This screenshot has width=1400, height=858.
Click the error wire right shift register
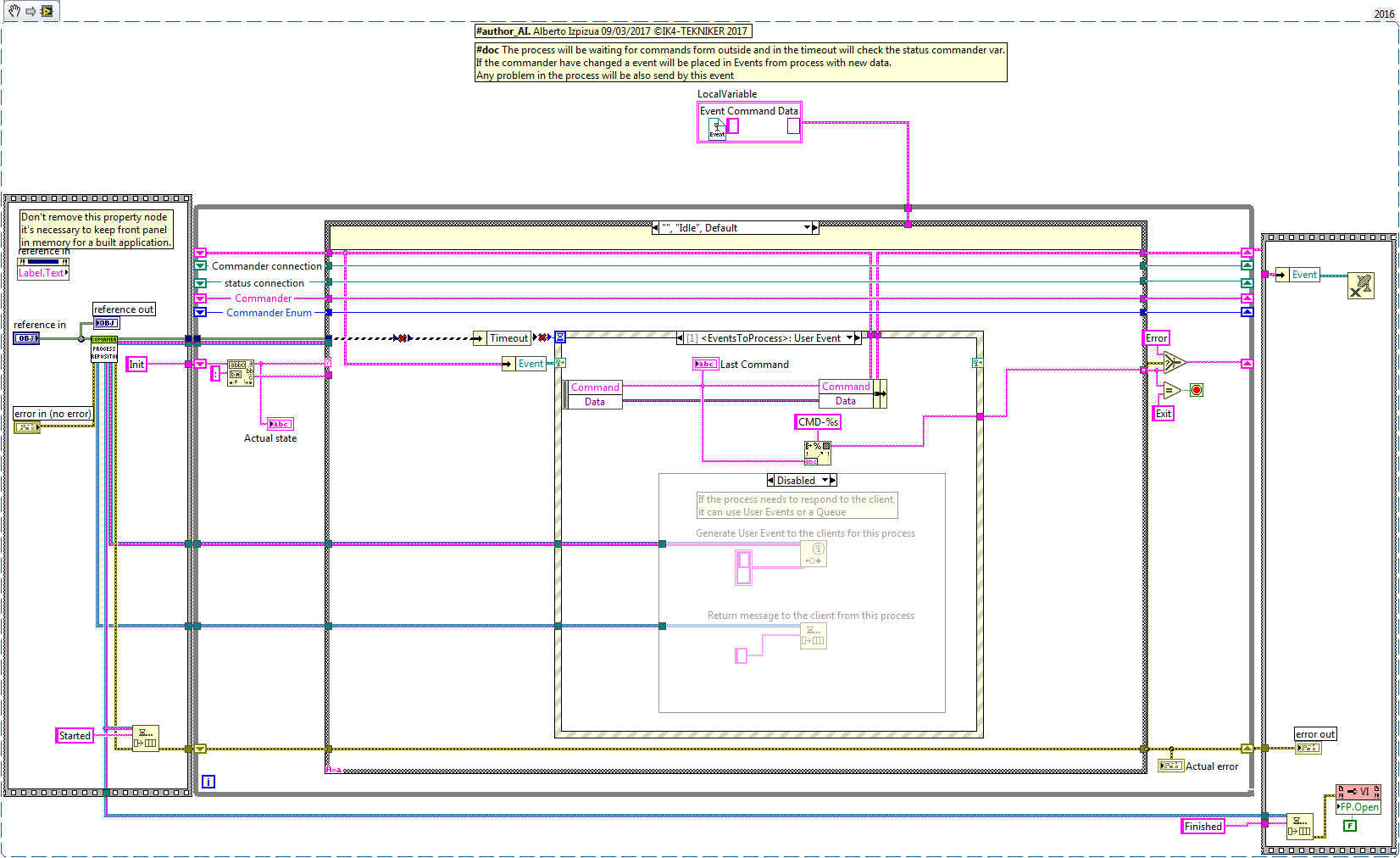pos(1247,749)
